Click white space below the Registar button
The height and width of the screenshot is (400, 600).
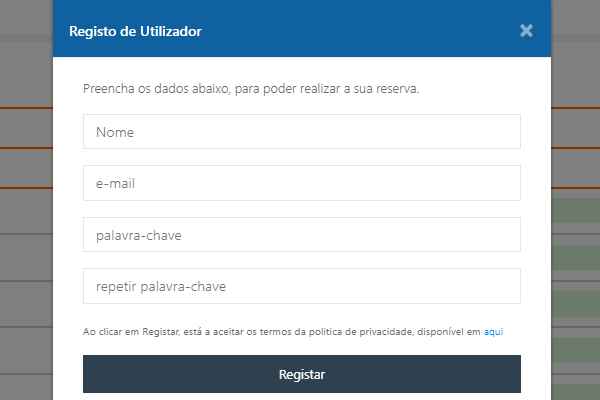coord(302,397)
